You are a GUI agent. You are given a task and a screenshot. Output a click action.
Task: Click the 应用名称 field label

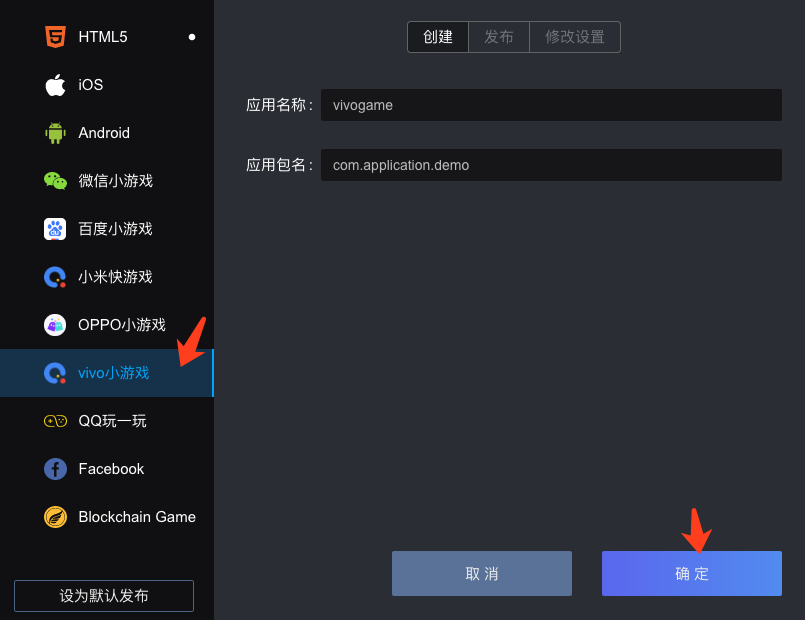279,105
